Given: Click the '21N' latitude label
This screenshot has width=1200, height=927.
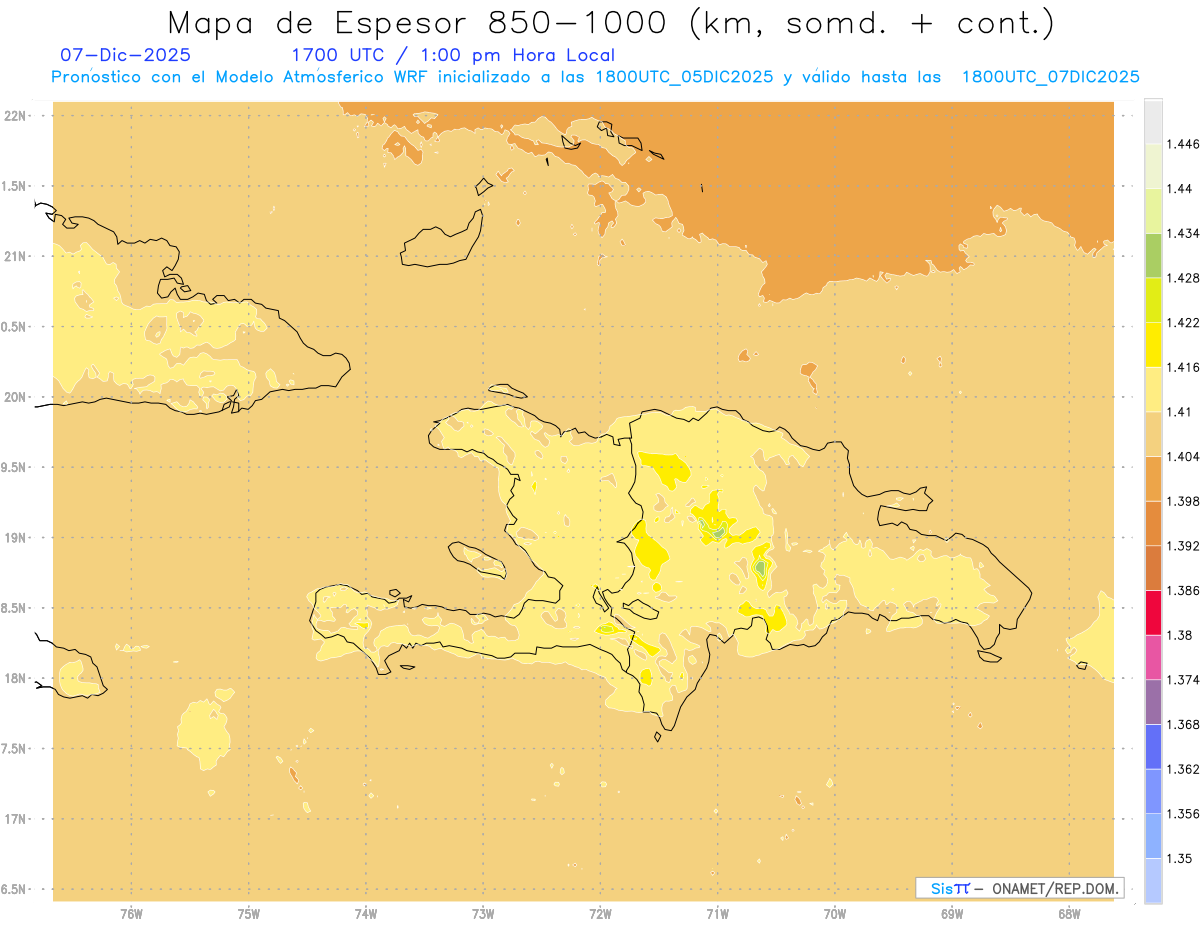Looking at the screenshot, I should [16, 257].
